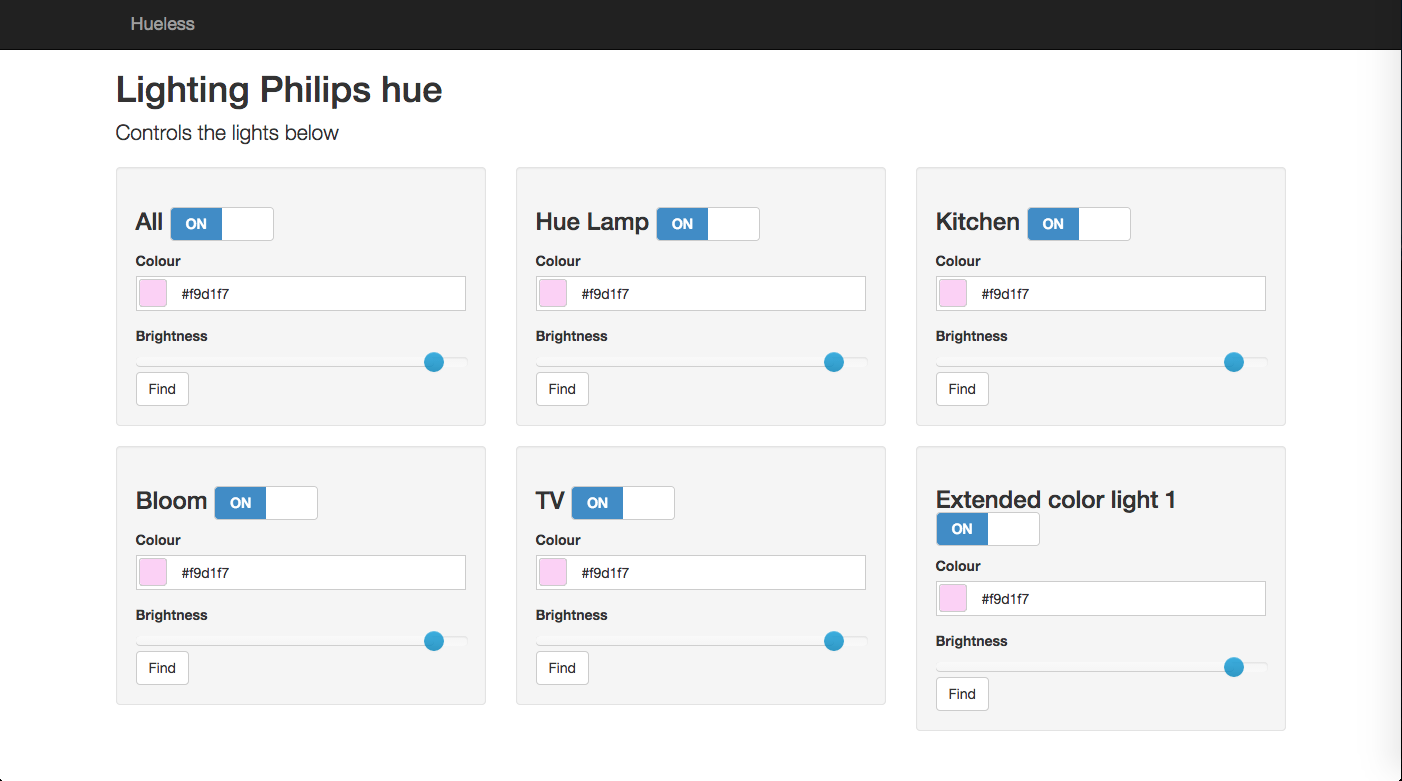Image resolution: width=1402 pixels, height=781 pixels.
Task: Open the All card colour swatch
Action: tap(153, 294)
